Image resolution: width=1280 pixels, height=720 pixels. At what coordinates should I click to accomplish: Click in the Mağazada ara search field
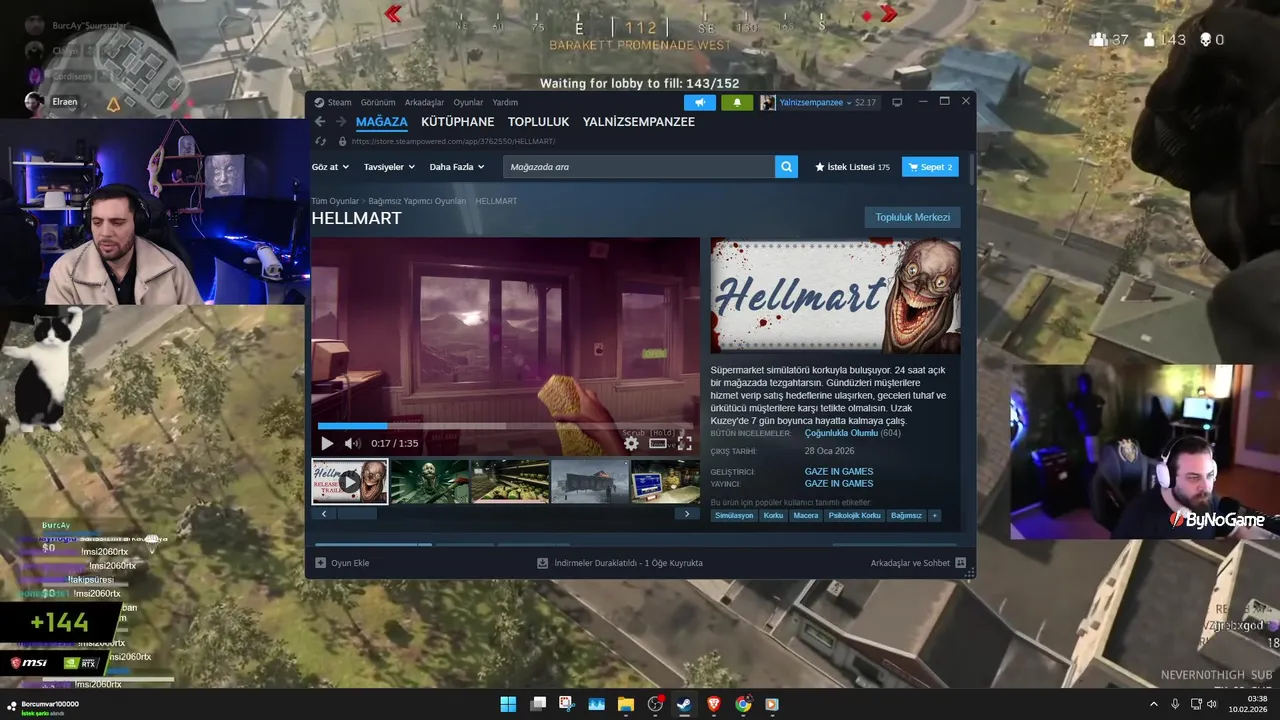639,167
